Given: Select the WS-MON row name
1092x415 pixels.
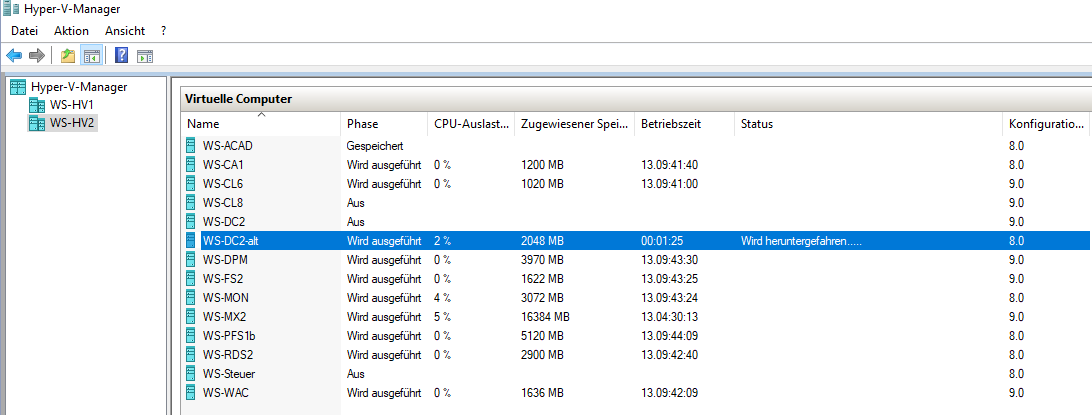Looking at the screenshot, I should pos(226,297).
